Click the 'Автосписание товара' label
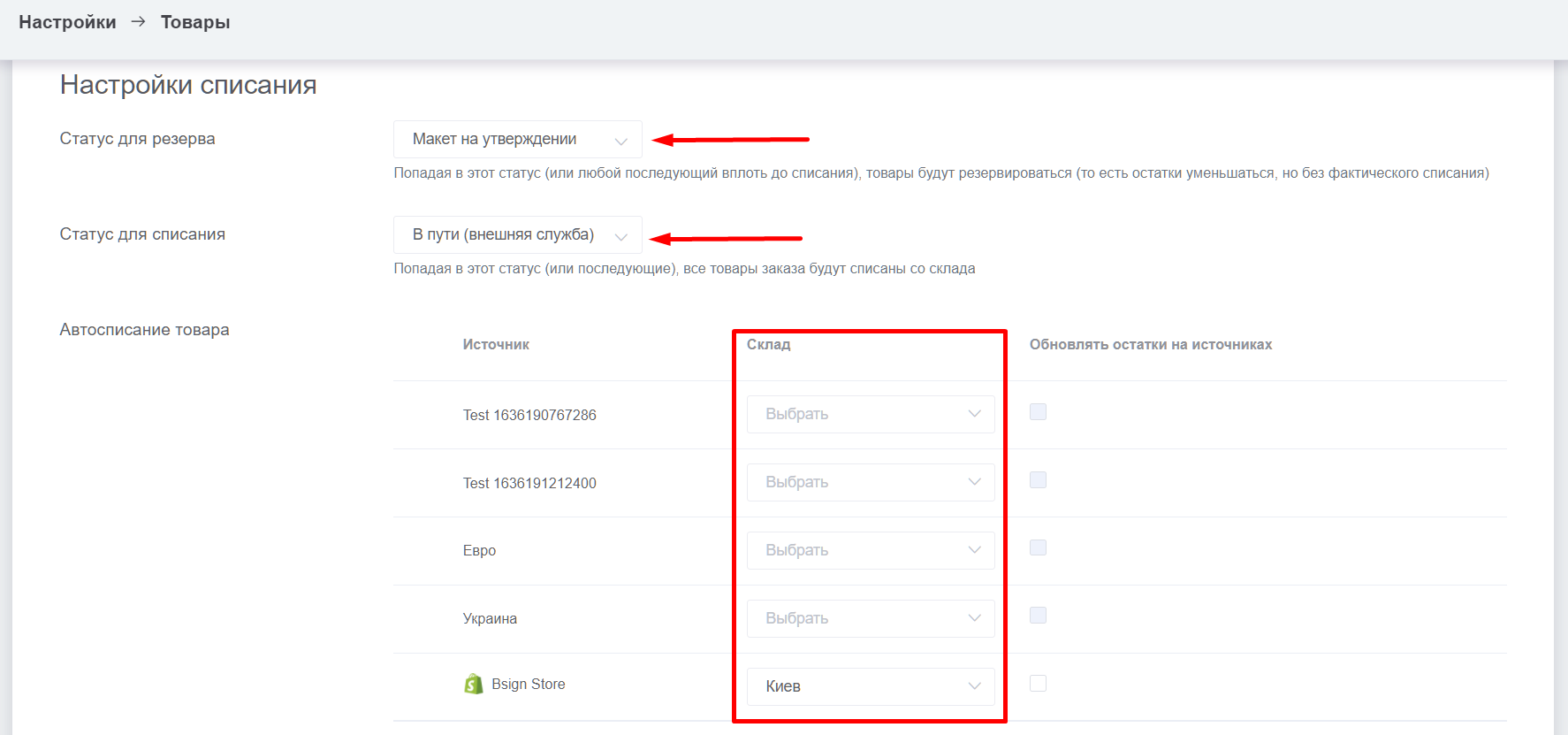Viewport: 1568px width, 735px height. point(144,330)
